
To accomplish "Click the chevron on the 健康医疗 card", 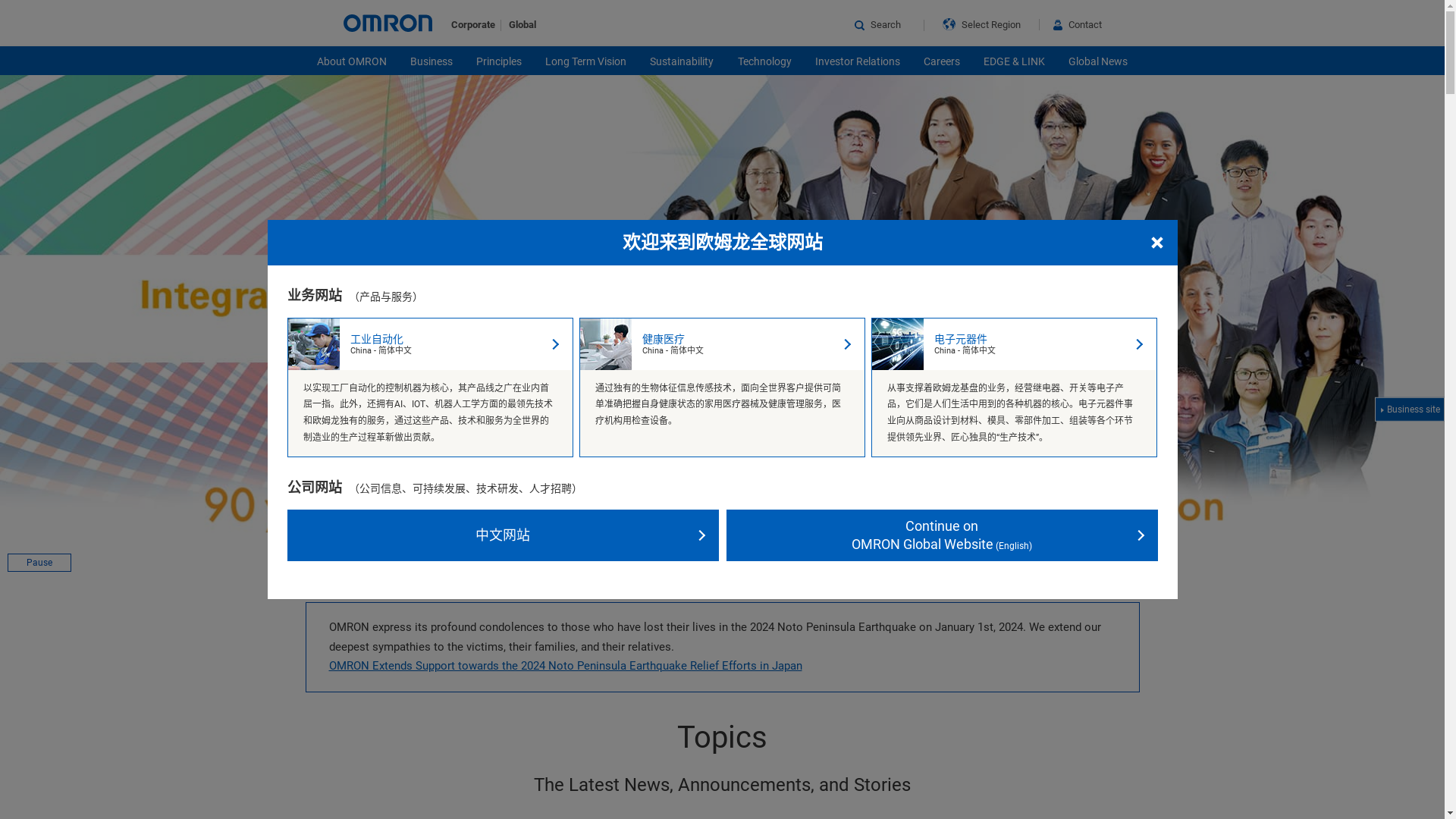I will (x=848, y=344).
